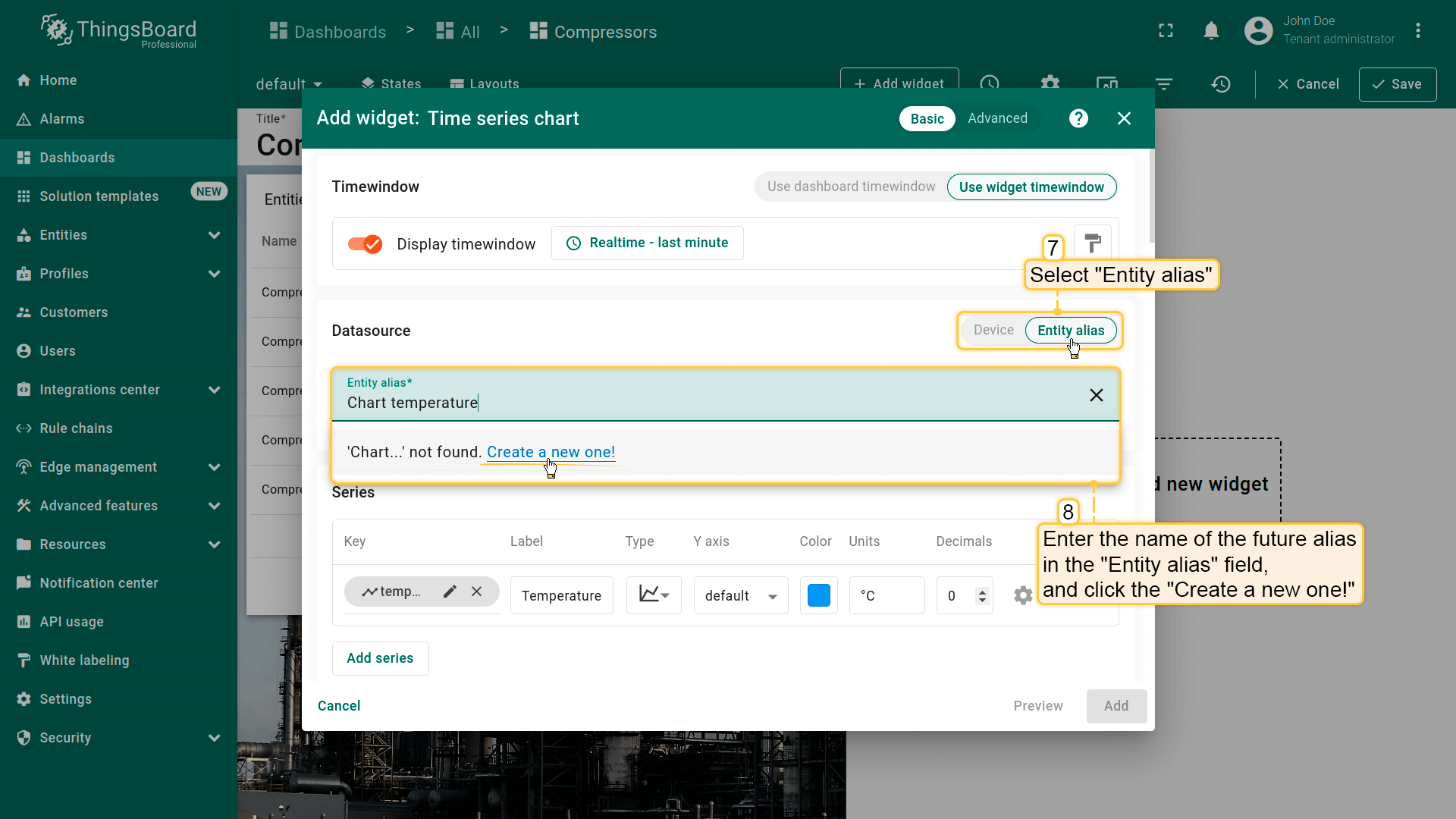Image resolution: width=1456 pixels, height=819 pixels.
Task: Open the Y axis default dropdown
Action: pyautogui.click(x=740, y=595)
